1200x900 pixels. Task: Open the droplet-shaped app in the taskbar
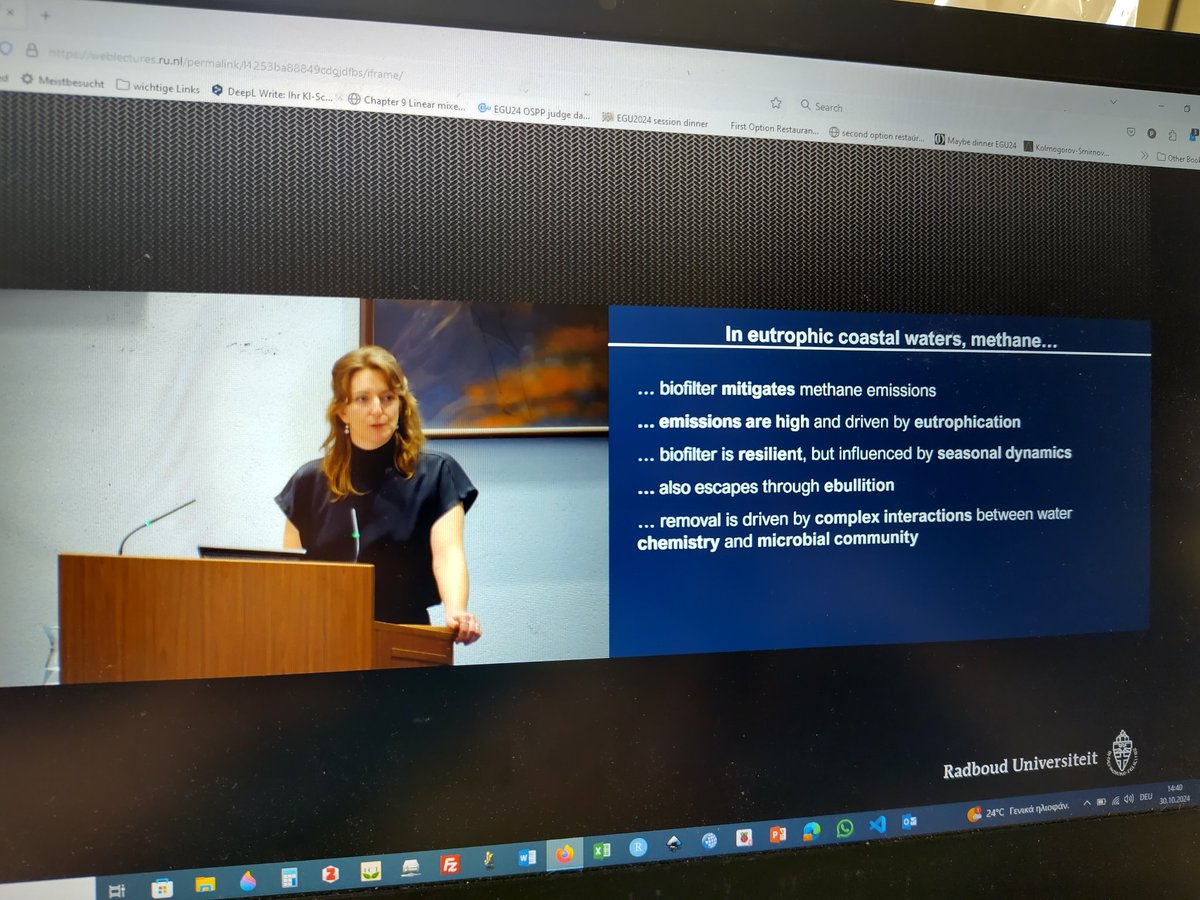pos(247,881)
